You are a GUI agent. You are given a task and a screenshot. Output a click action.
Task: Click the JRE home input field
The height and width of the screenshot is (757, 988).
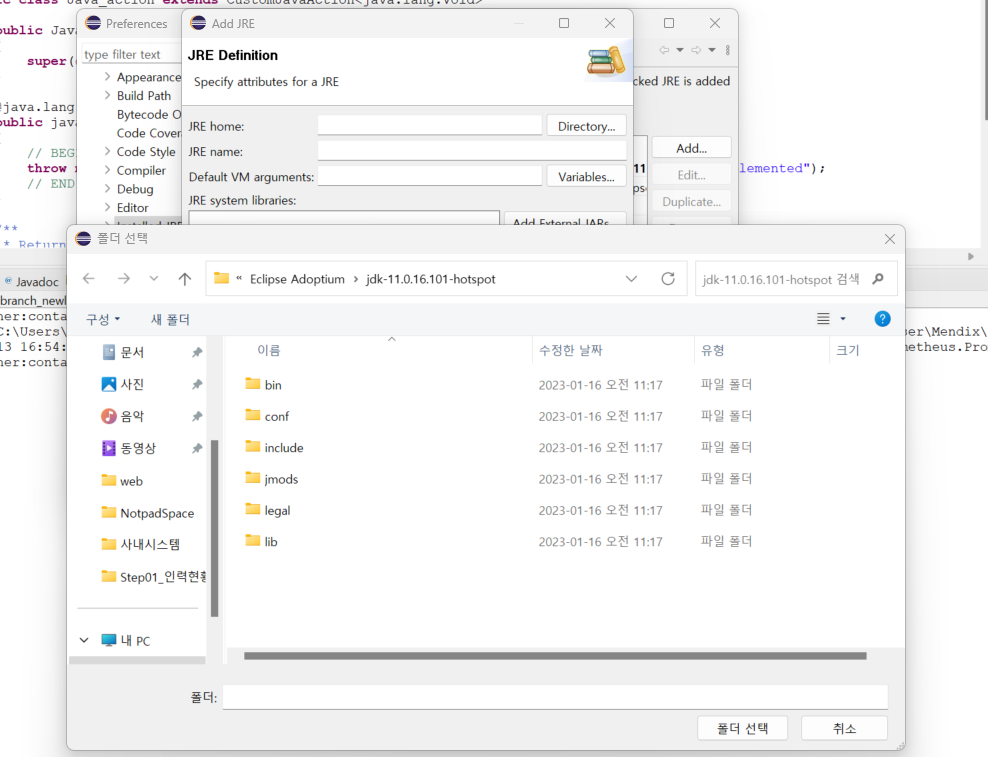tap(430, 125)
